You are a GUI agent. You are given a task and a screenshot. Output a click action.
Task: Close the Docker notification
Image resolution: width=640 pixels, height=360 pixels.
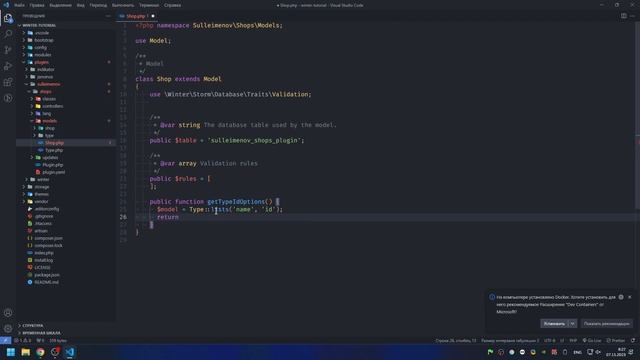tap(630, 297)
